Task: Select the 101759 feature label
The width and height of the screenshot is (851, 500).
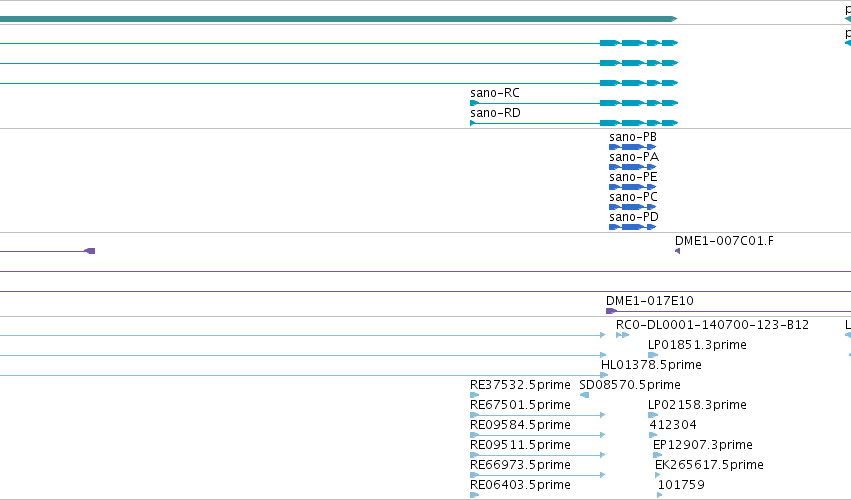Action: coord(681,485)
